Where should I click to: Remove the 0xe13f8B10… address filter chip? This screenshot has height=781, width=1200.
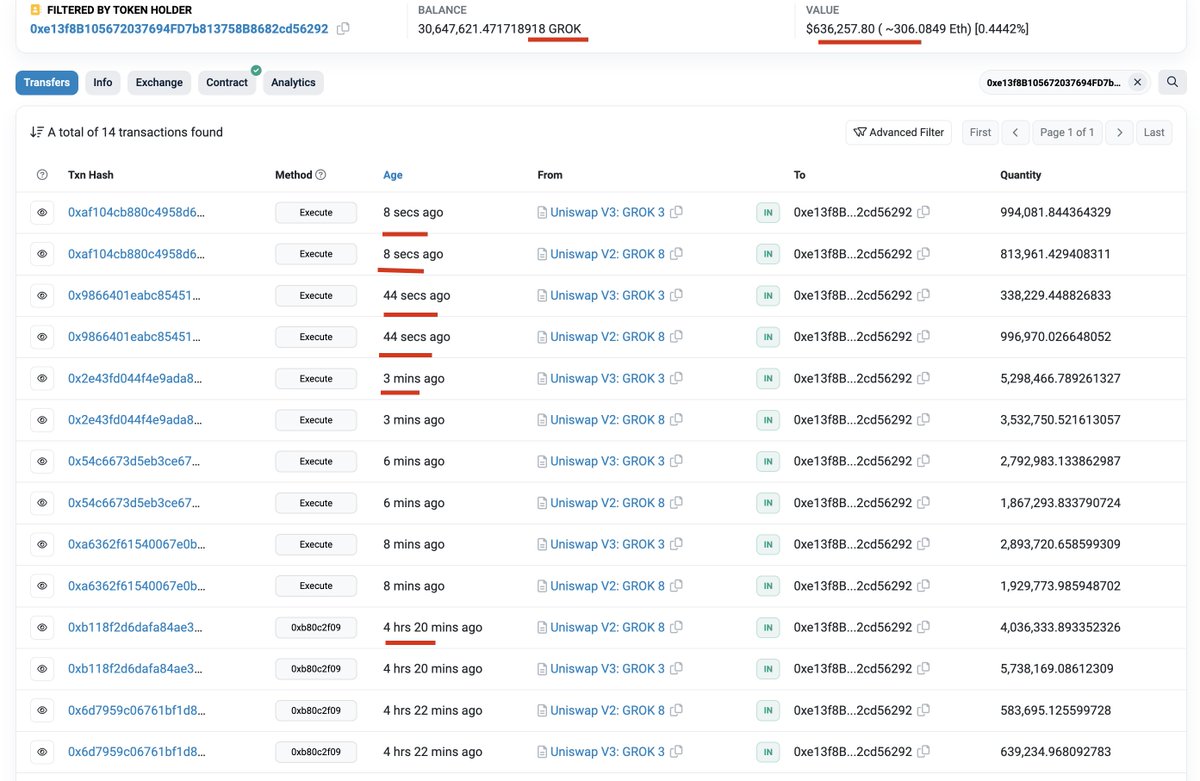[x=1137, y=83]
